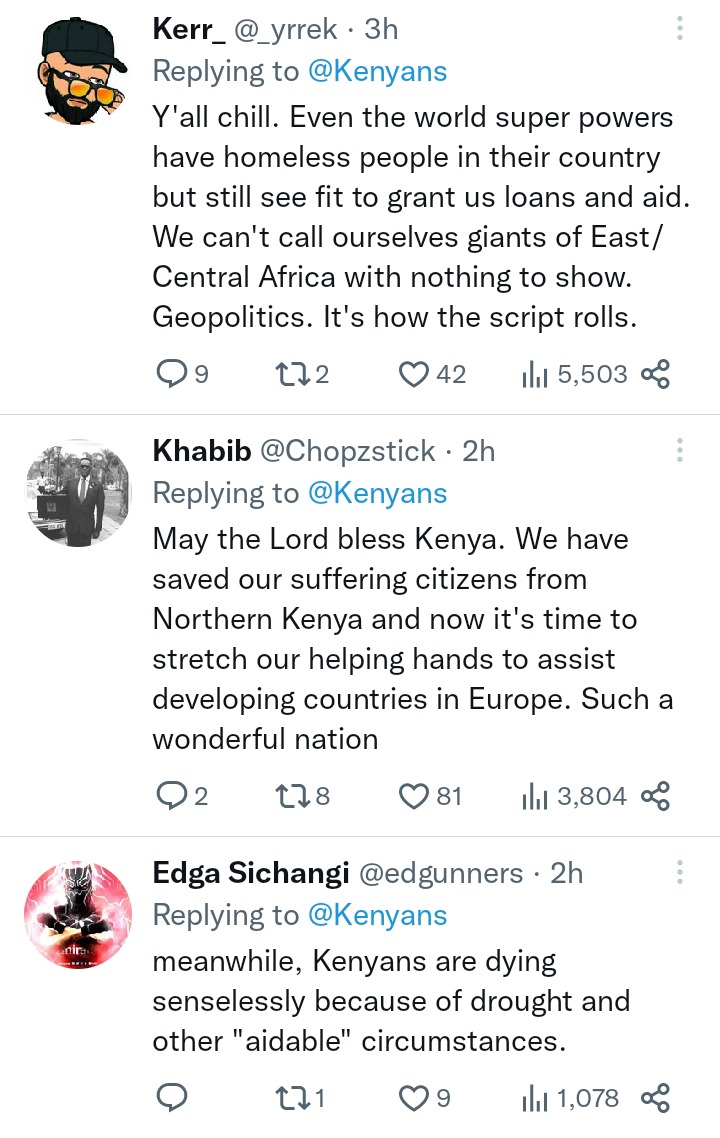This screenshot has height=1138, width=720.
Task: Open more options on Khabib's tweet
Action: (679, 450)
